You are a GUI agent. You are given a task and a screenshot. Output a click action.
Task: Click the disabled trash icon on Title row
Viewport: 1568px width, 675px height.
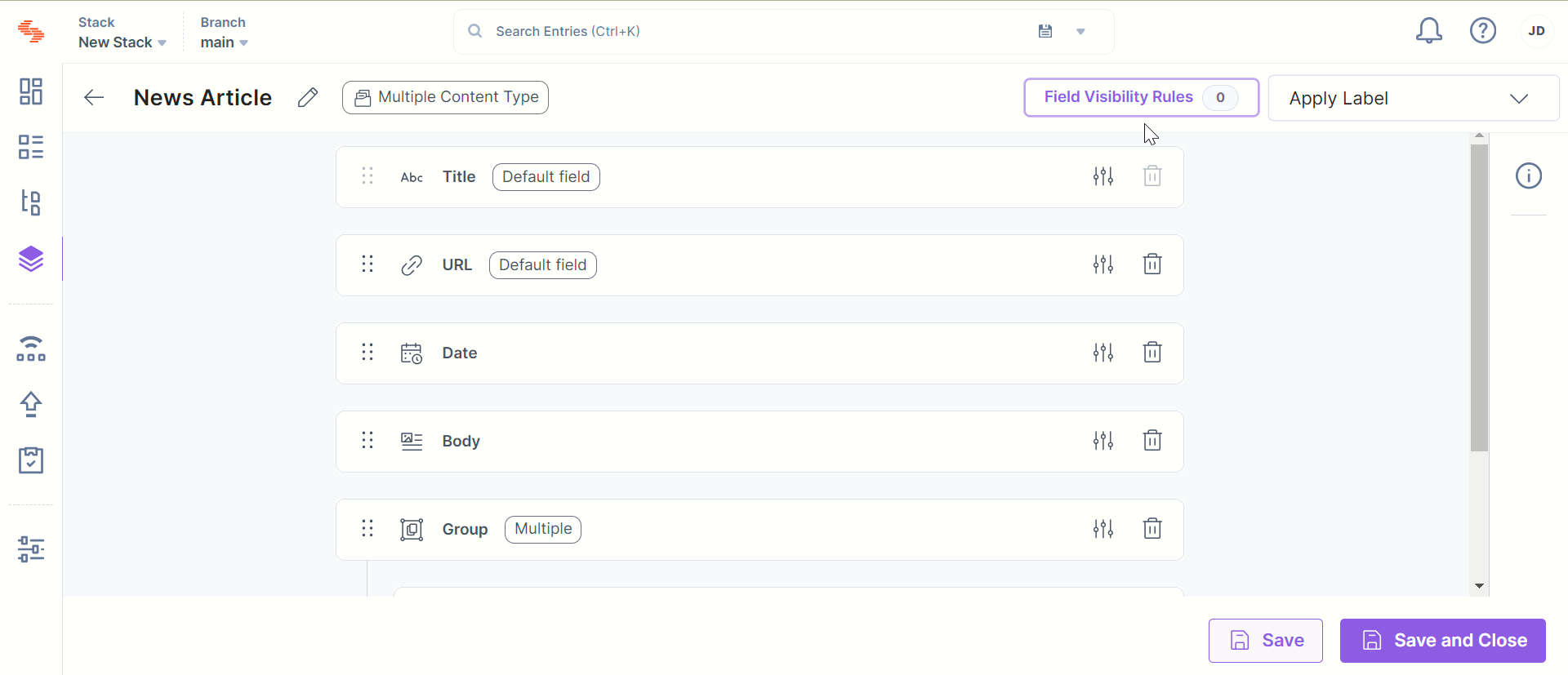pos(1152,176)
